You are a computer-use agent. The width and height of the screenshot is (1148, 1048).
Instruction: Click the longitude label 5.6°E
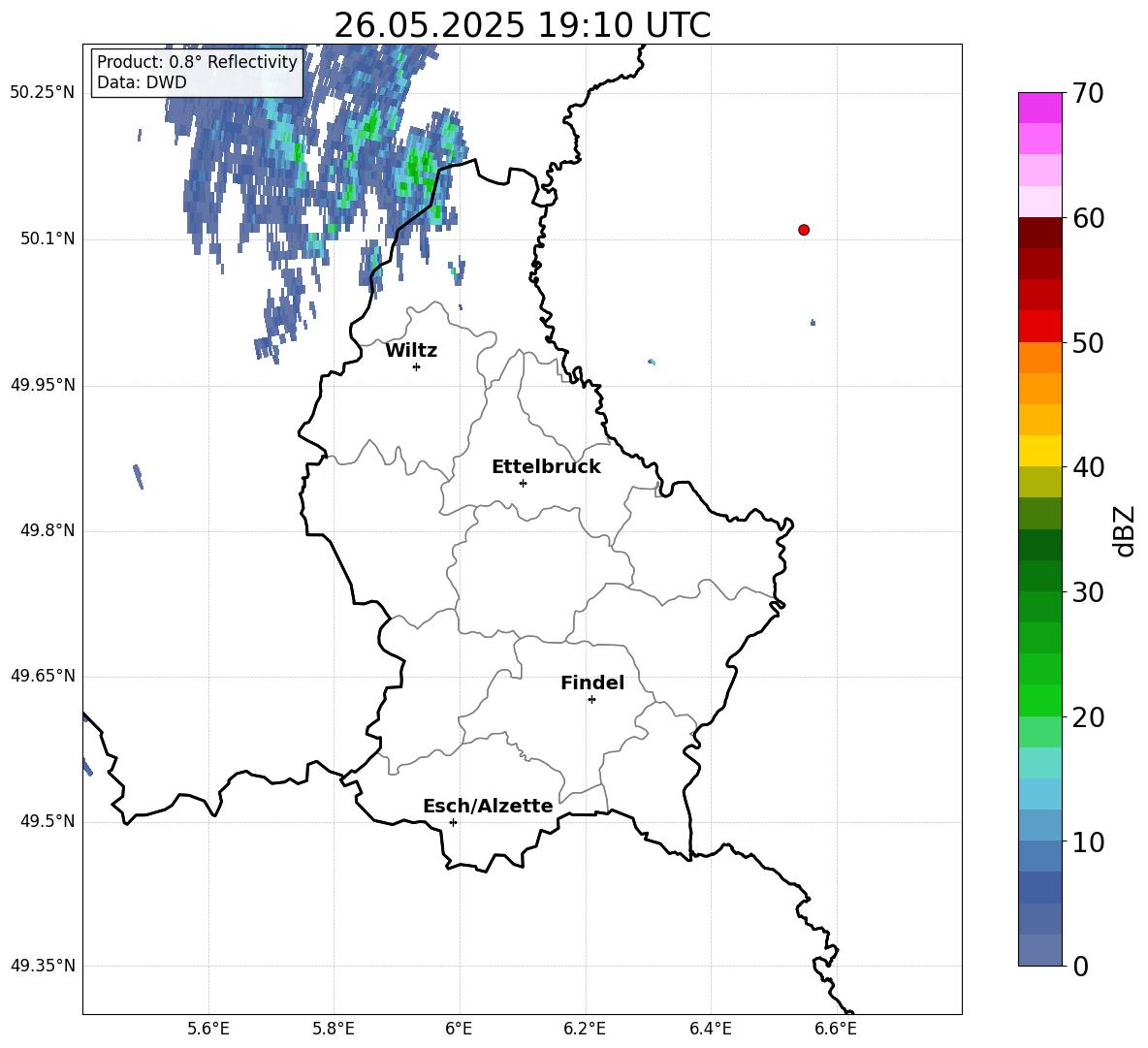click(208, 1029)
